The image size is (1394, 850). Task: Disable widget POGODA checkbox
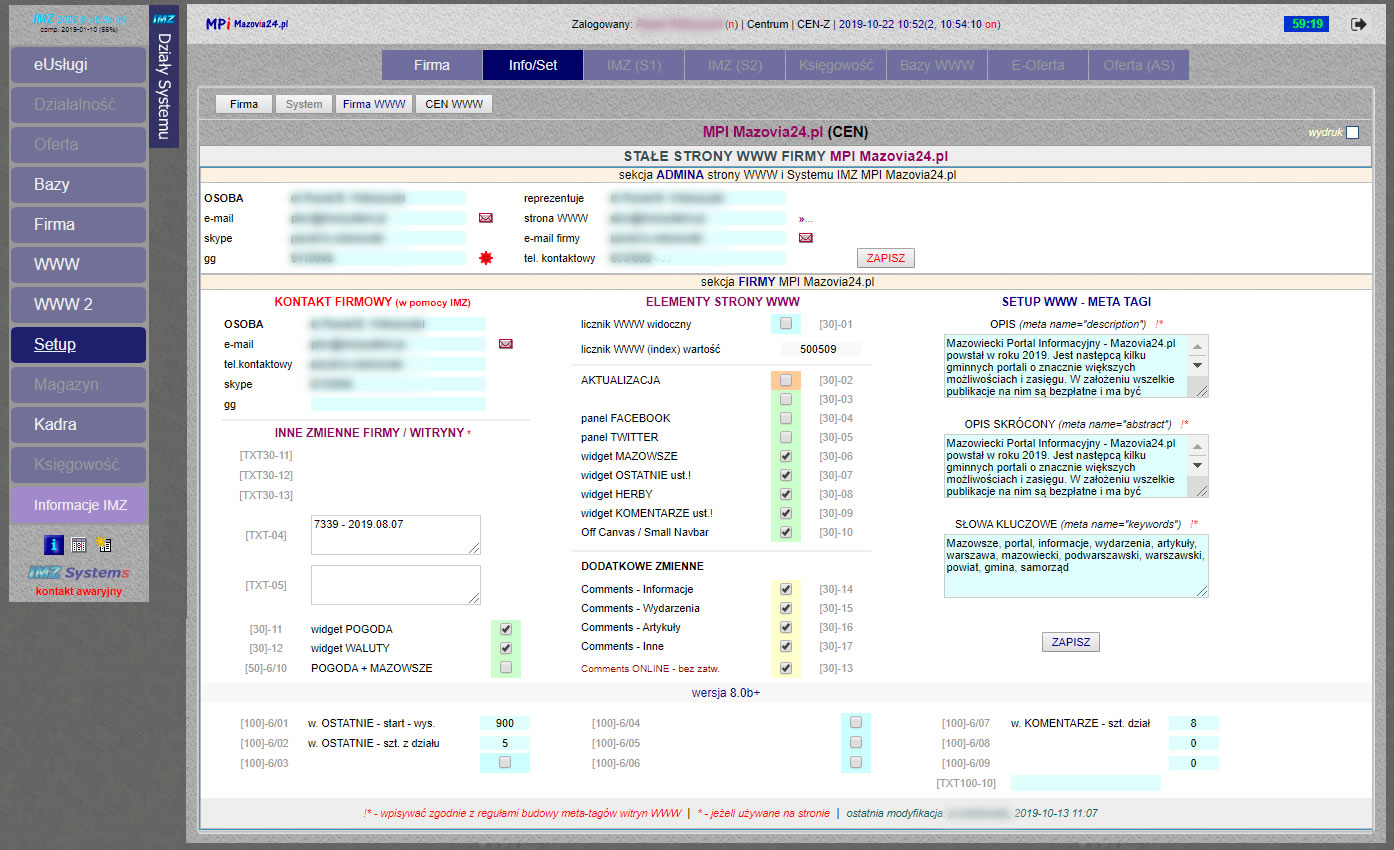pyautogui.click(x=506, y=629)
